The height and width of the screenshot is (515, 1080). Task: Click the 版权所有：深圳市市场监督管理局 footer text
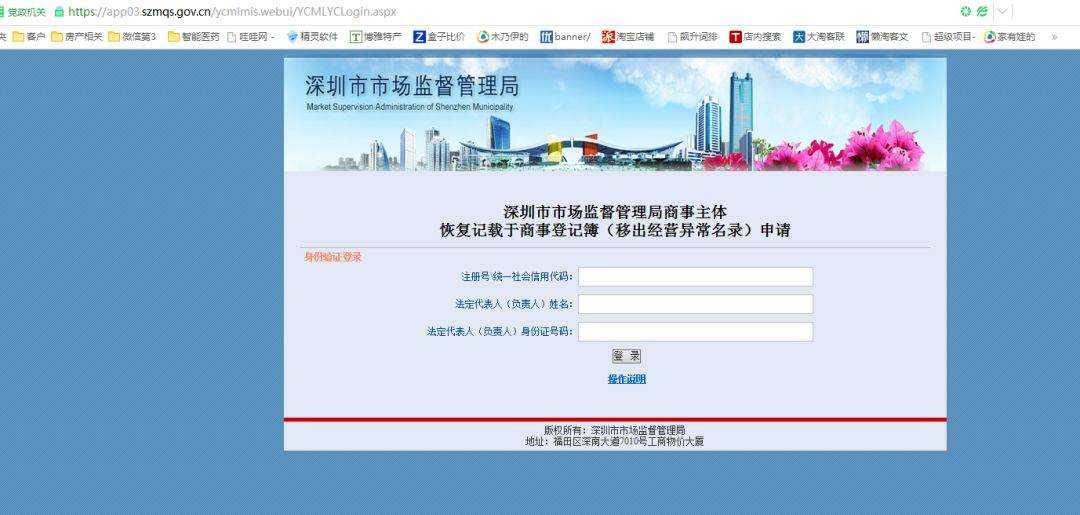coord(614,430)
